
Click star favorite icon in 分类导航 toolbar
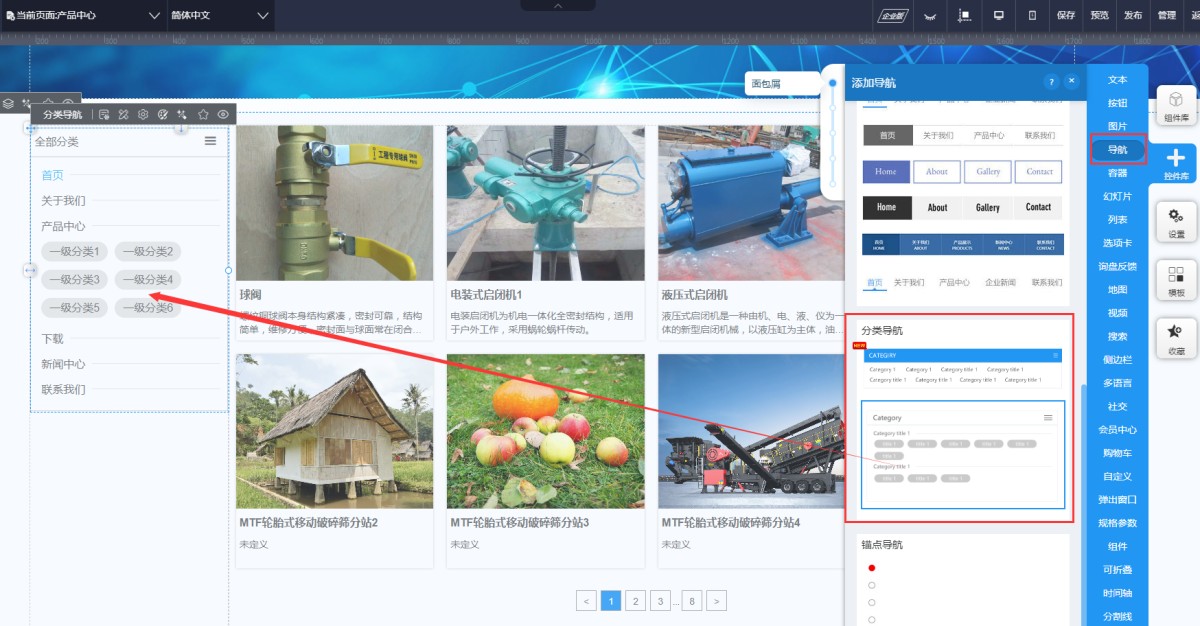[203, 115]
